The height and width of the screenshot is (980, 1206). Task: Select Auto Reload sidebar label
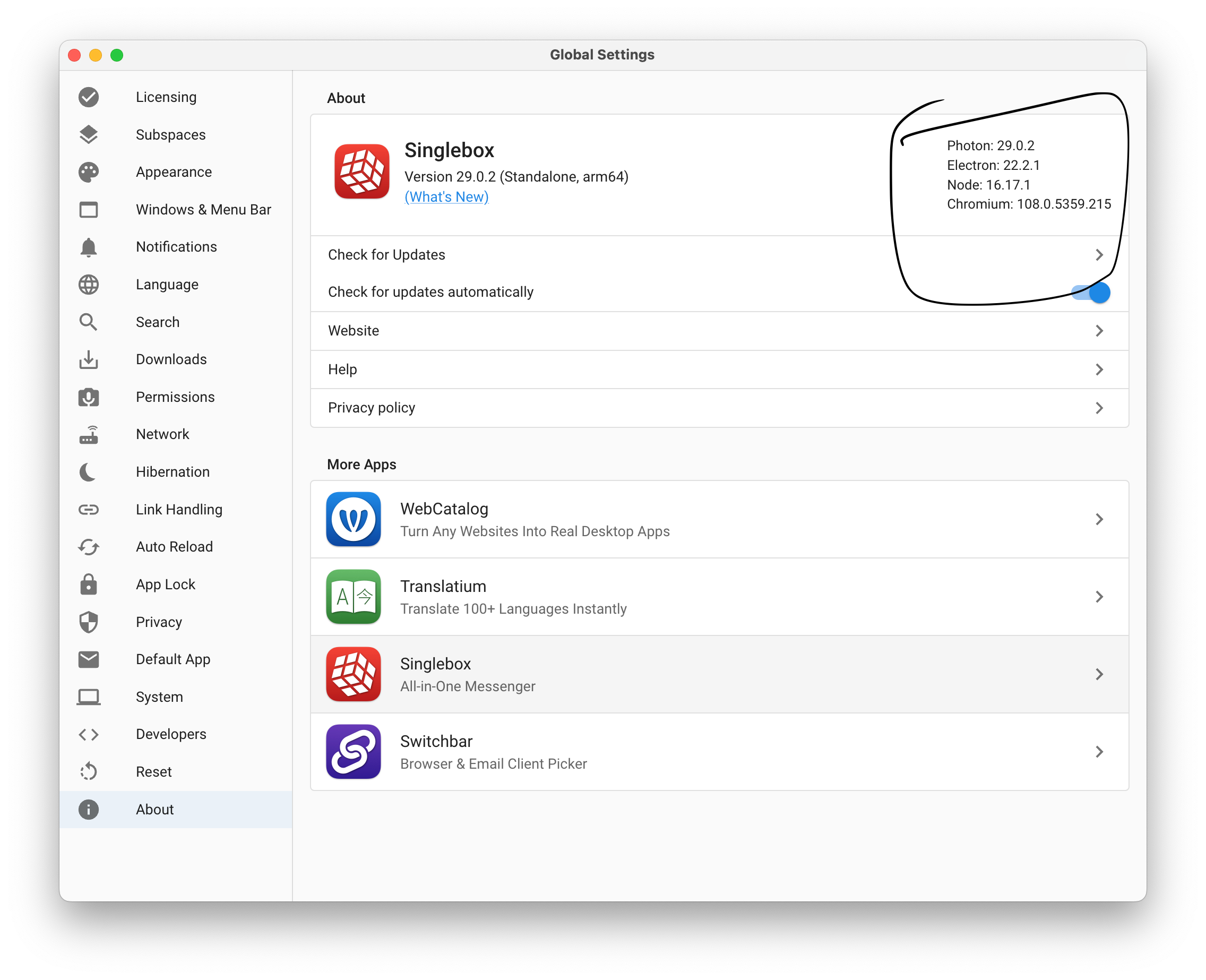click(x=175, y=547)
